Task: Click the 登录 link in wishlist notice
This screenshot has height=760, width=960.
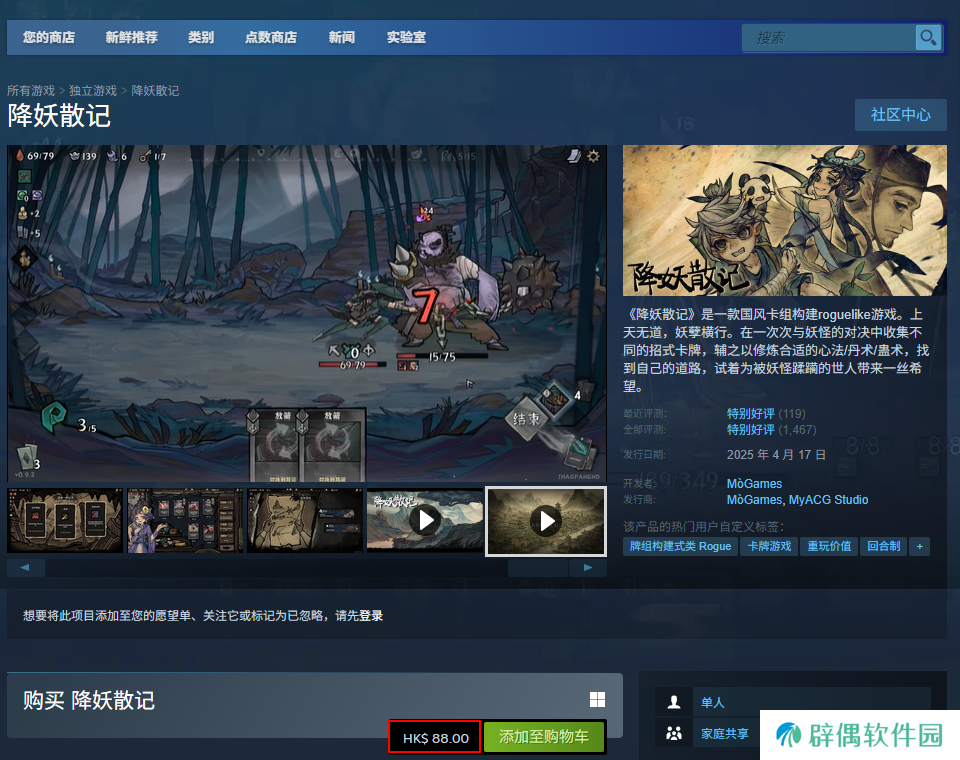Action: tap(371, 615)
